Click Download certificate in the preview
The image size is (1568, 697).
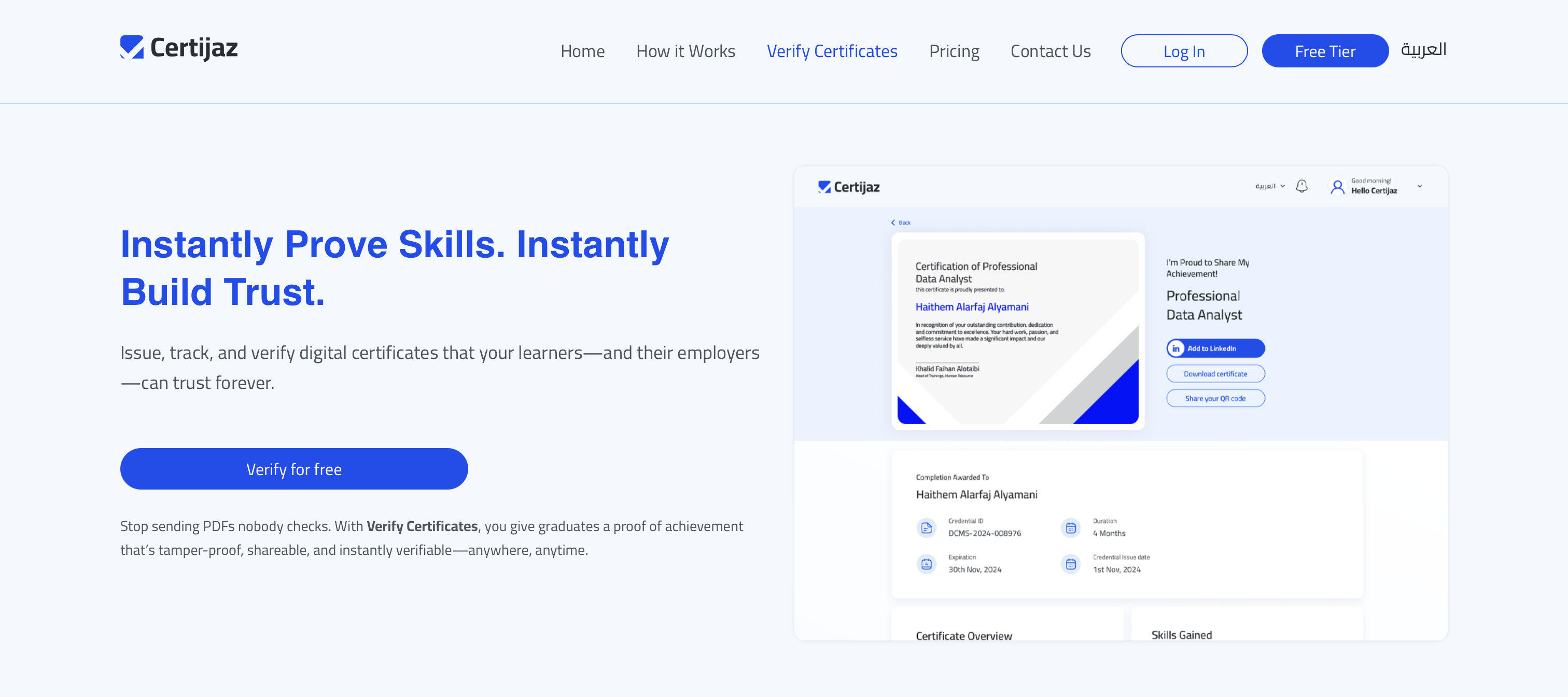click(1215, 373)
